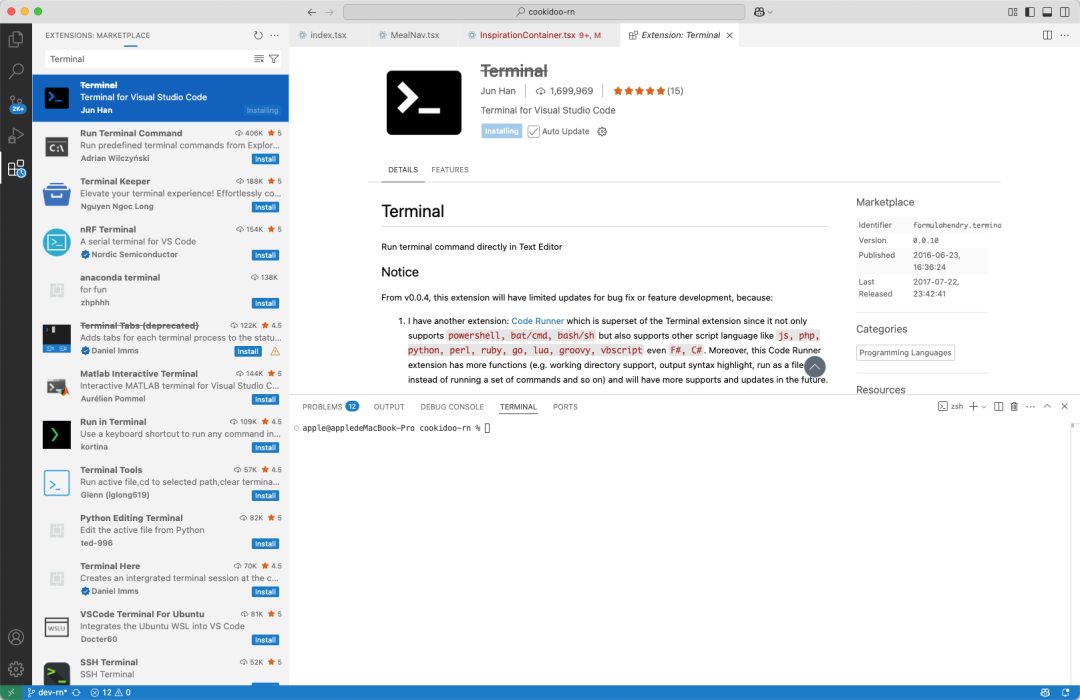Split the terminal pane
The image size is (1080, 700).
(x=998, y=407)
